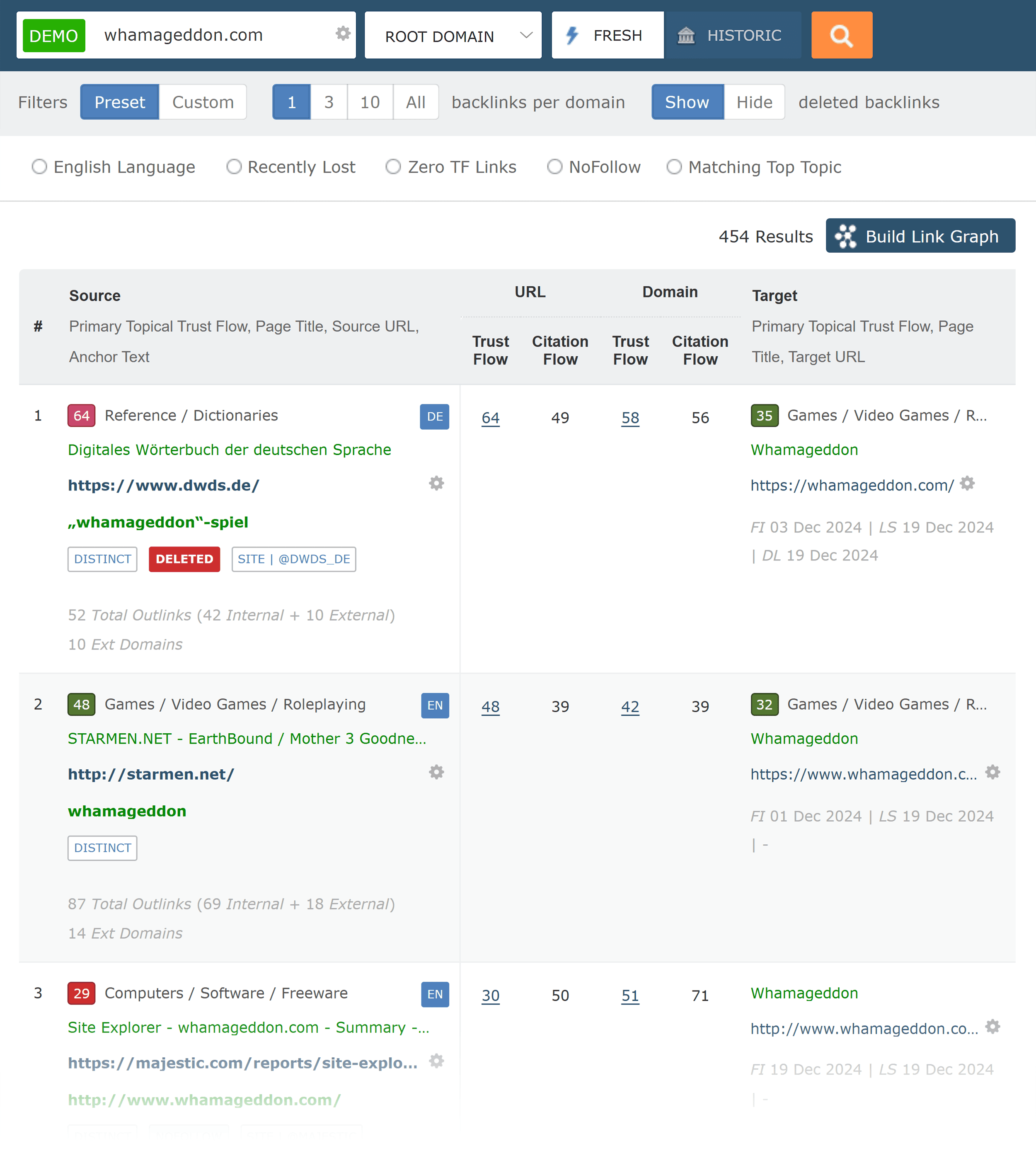Switch deleted backlinks to Show

[x=687, y=102]
